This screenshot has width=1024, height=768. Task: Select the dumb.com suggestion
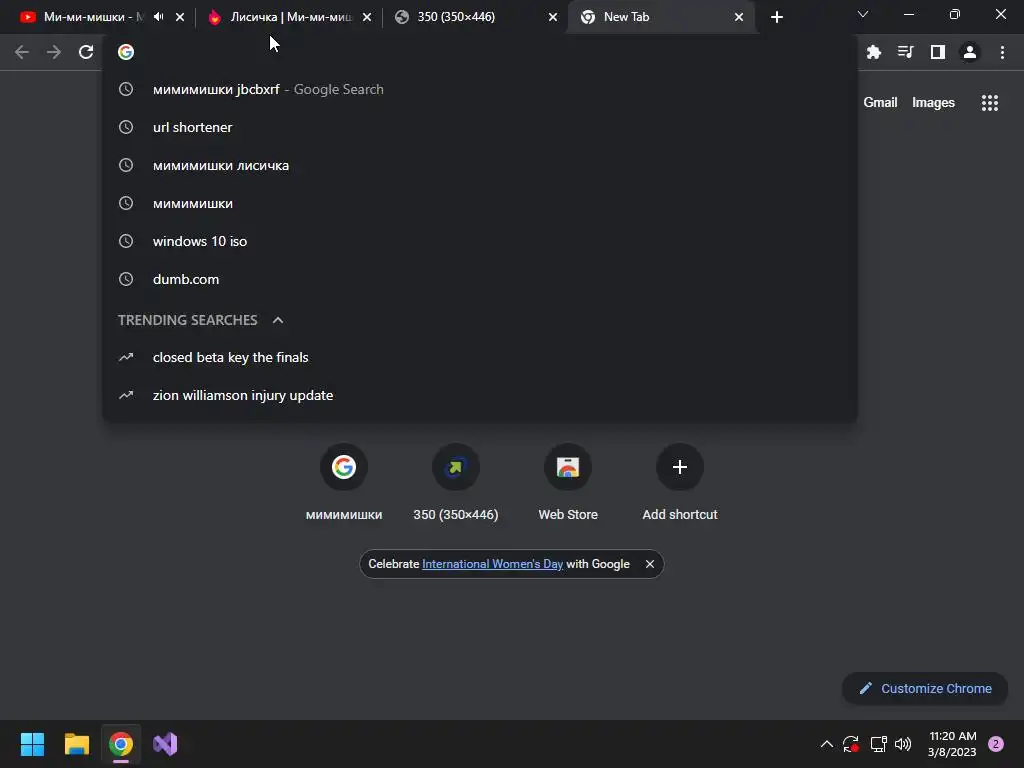click(480, 279)
